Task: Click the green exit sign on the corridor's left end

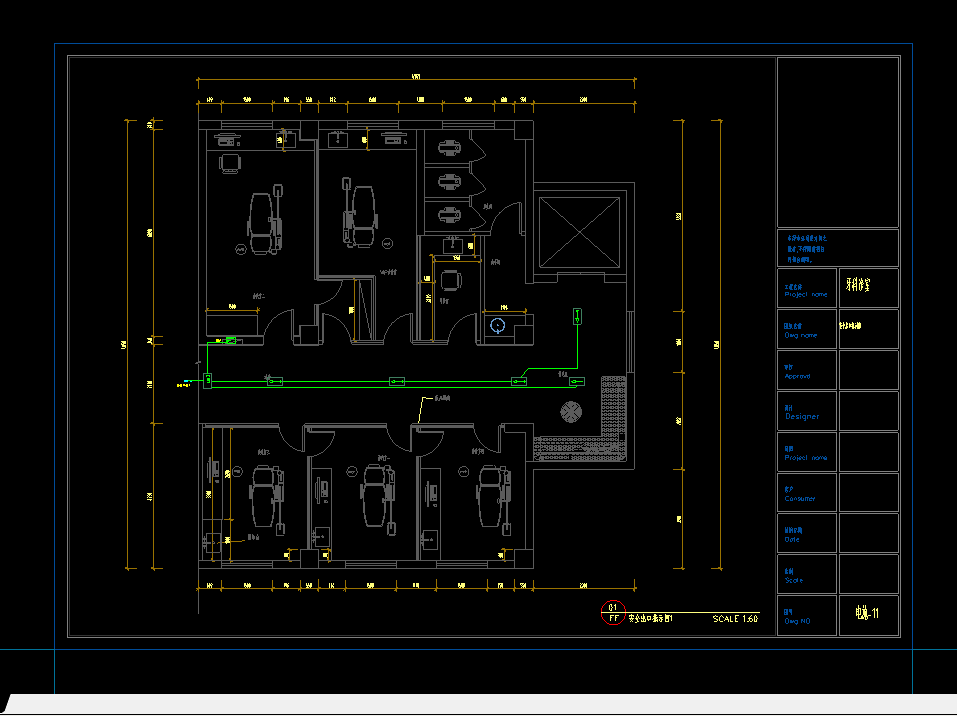Action: click(207, 380)
